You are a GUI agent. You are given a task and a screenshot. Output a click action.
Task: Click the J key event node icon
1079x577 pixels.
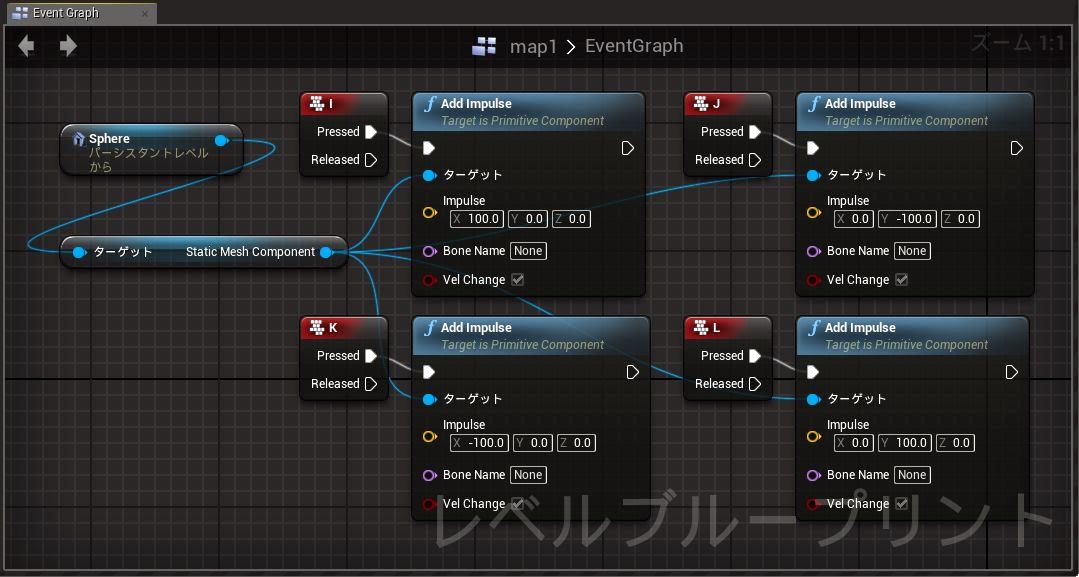701,104
